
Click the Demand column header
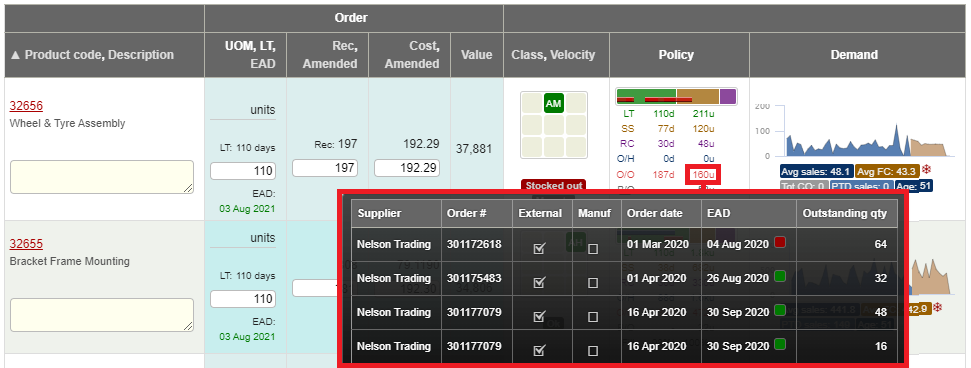pyautogui.click(x=854, y=55)
